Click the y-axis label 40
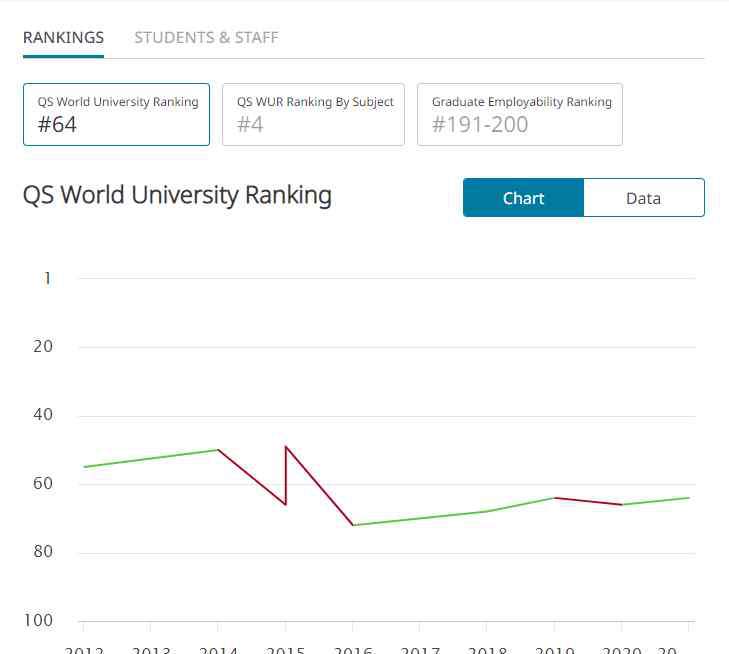Viewport: 729px width, 654px height. point(43,415)
